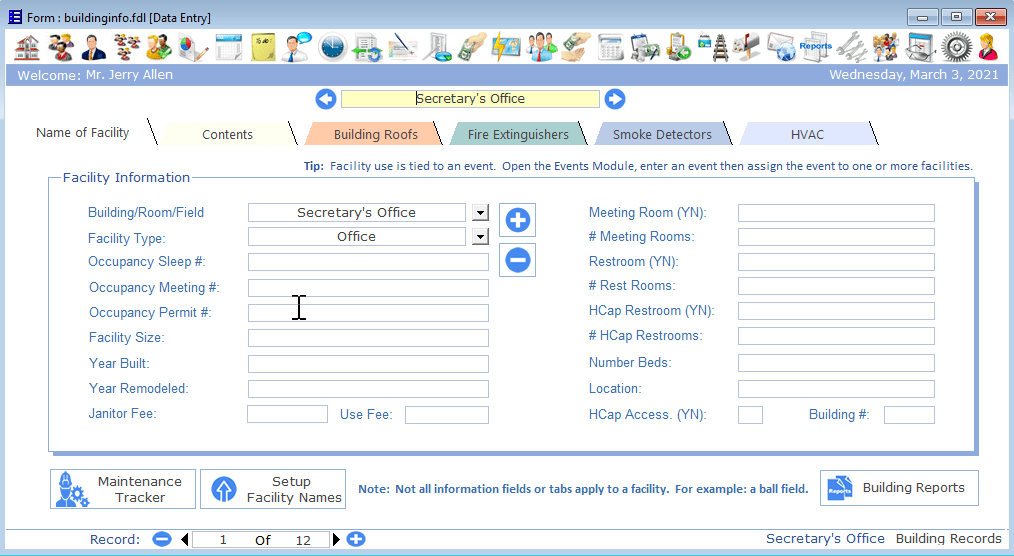Click the Use Fee field
The image size is (1014, 556).
point(447,414)
